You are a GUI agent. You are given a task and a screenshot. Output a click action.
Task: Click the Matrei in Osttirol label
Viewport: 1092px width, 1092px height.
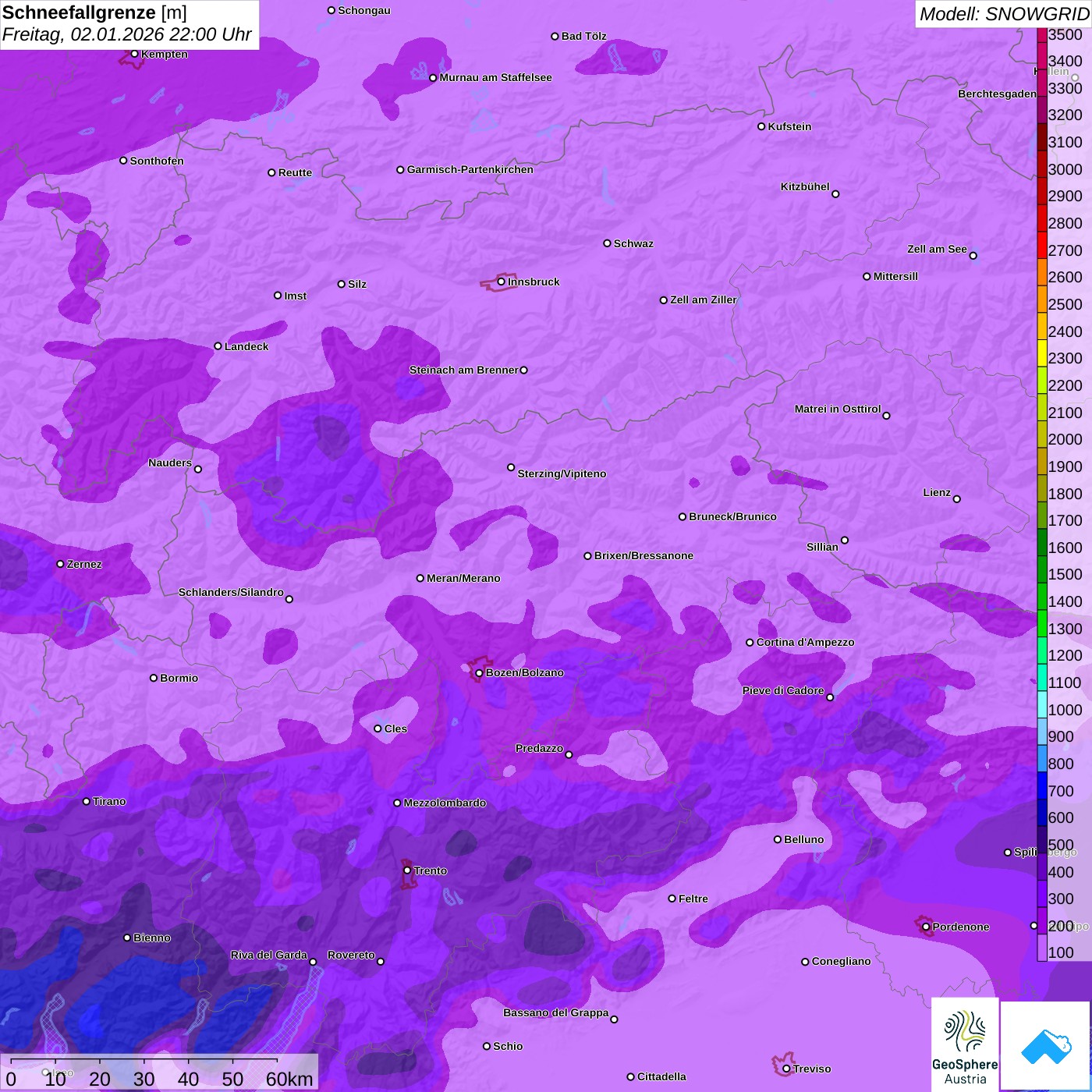(838, 409)
